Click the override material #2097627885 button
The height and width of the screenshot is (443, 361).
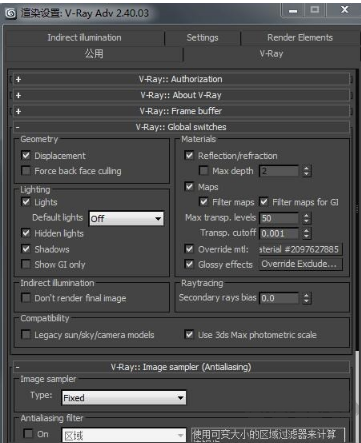[x=300, y=249]
